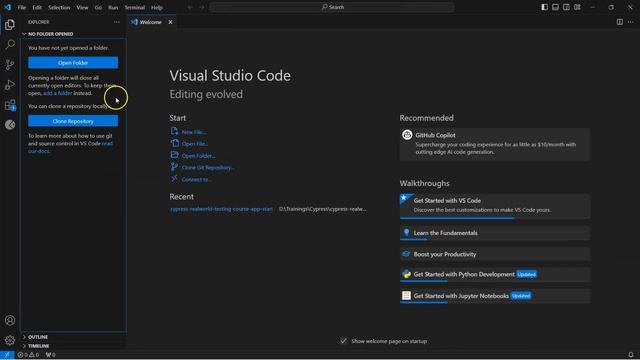Open the Extensions view
Viewport: 640px width, 360px height.
(10, 105)
